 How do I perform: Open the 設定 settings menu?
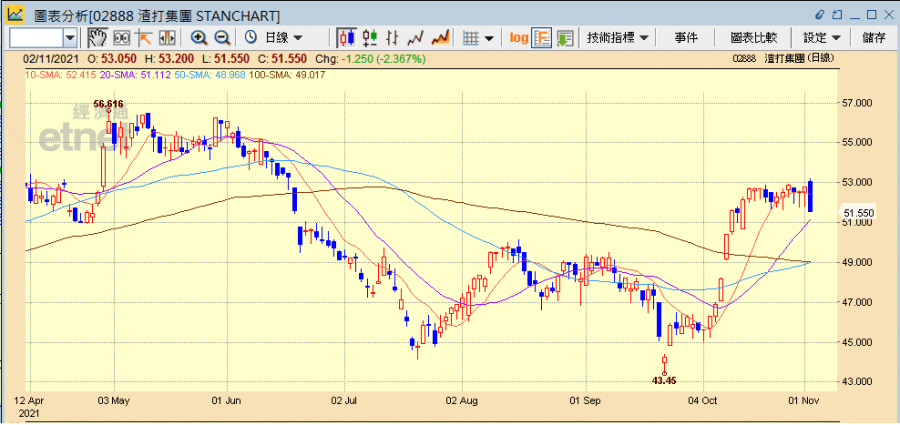822,37
